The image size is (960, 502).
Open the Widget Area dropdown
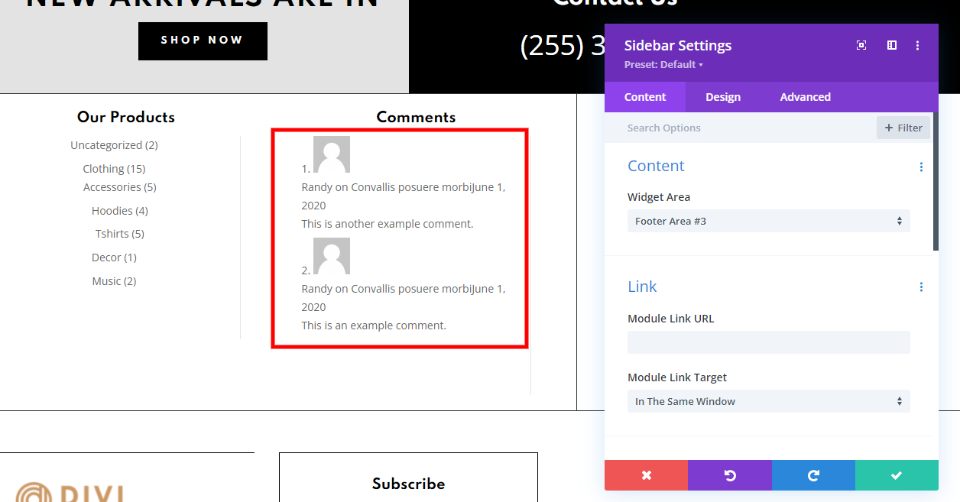[x=768, y=221]
